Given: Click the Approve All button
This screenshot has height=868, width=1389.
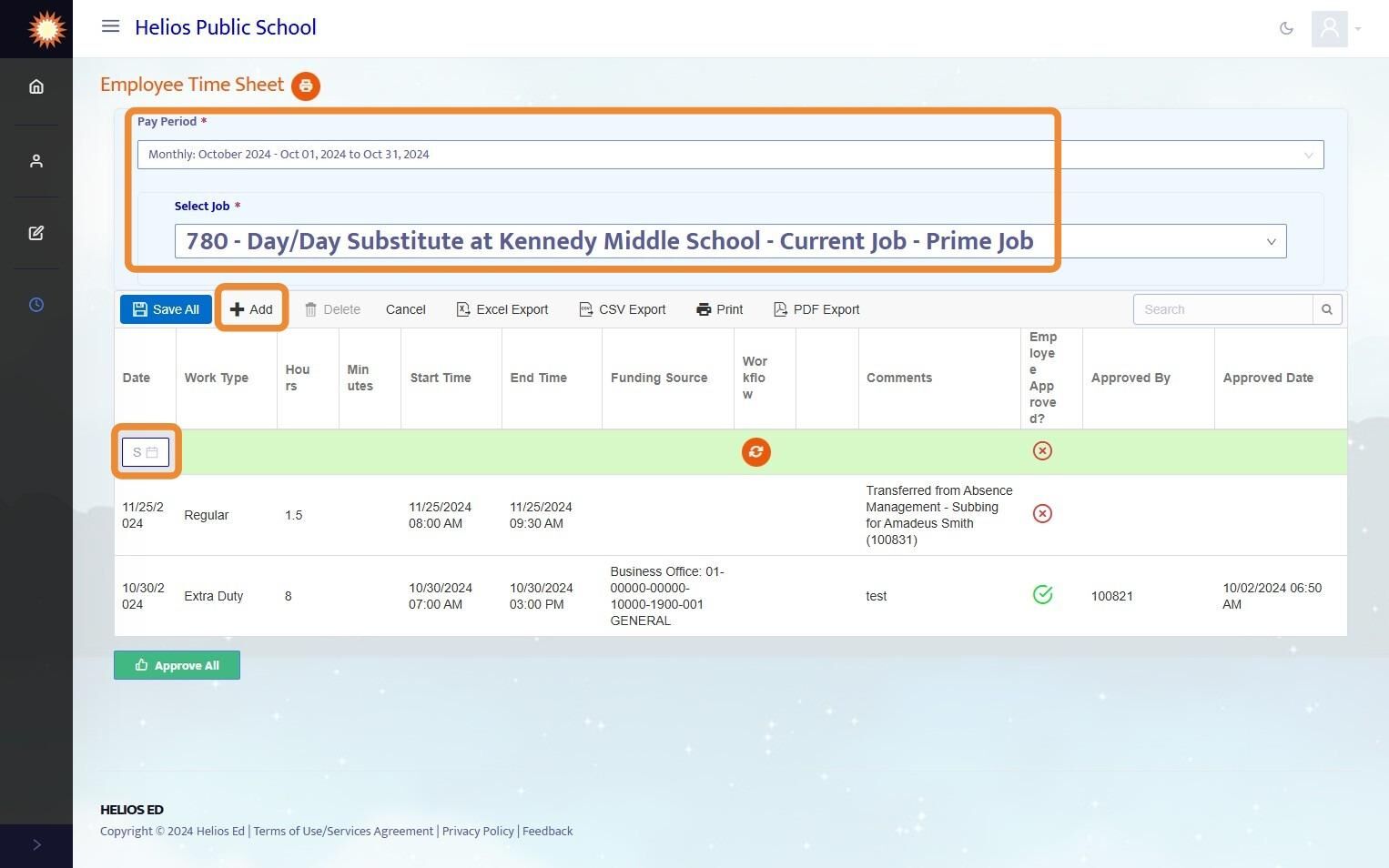Looking at the screenshot, I should pos(177,665).
